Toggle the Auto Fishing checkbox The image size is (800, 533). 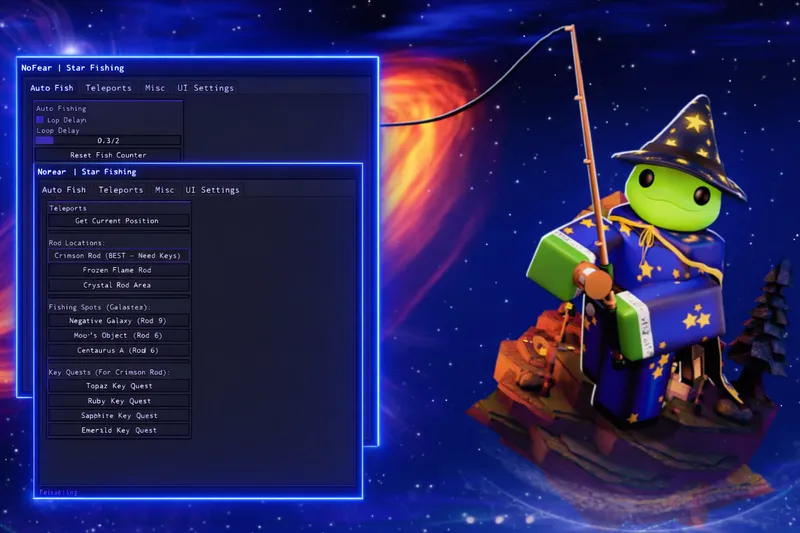(40, 120)
